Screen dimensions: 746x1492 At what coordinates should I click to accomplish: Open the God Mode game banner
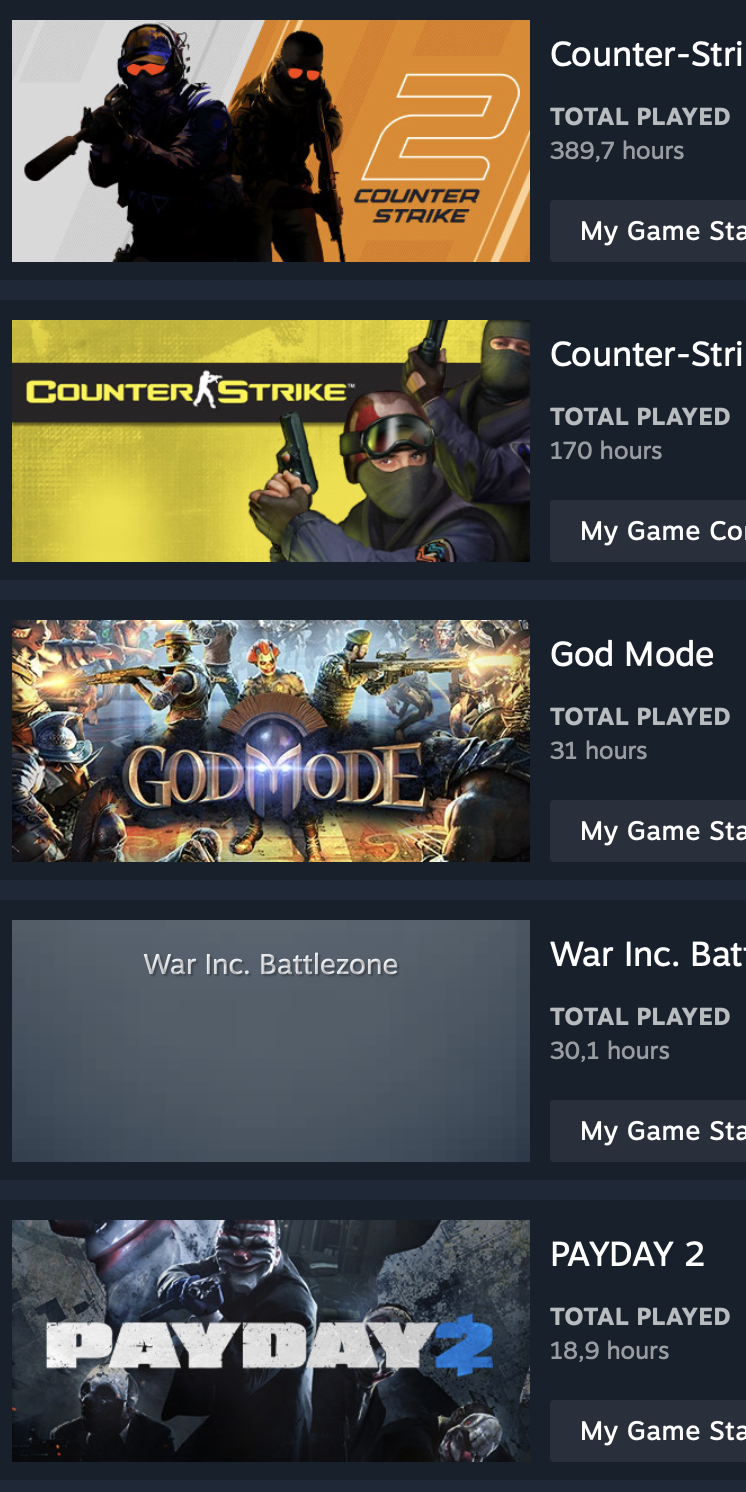[271, 741]
